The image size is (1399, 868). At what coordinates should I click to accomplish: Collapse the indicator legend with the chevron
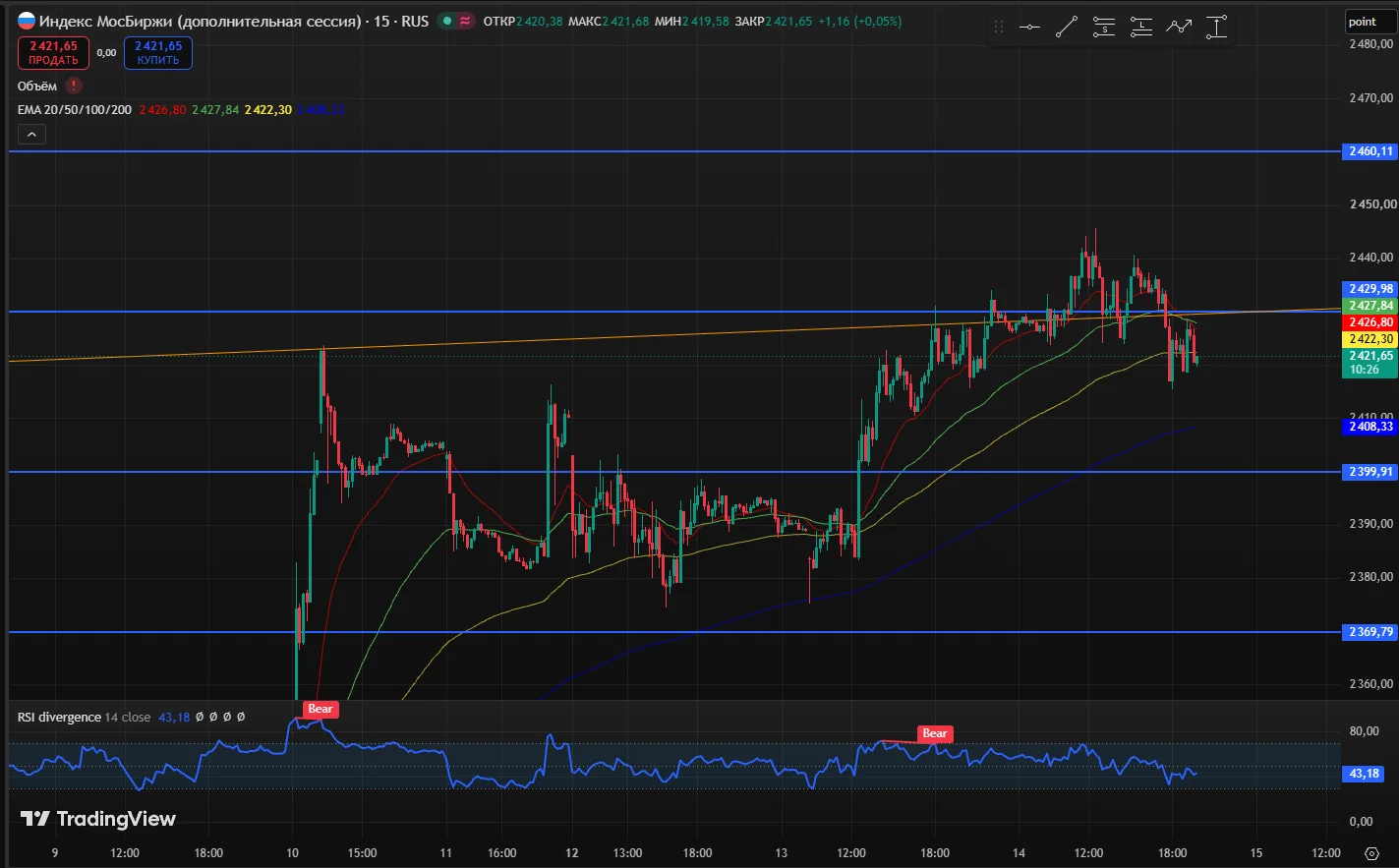31,135
